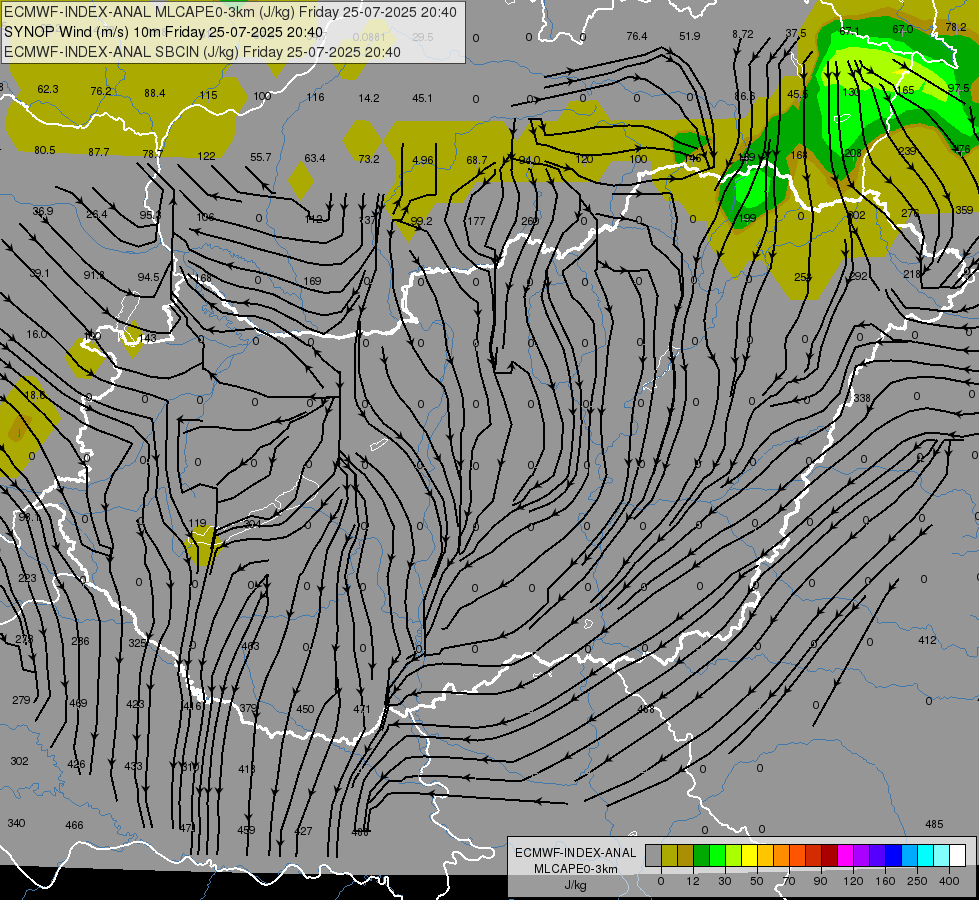Click the map value '165' in green area
The width and height of the screenshot is (979, 900).
coord(905,90)
